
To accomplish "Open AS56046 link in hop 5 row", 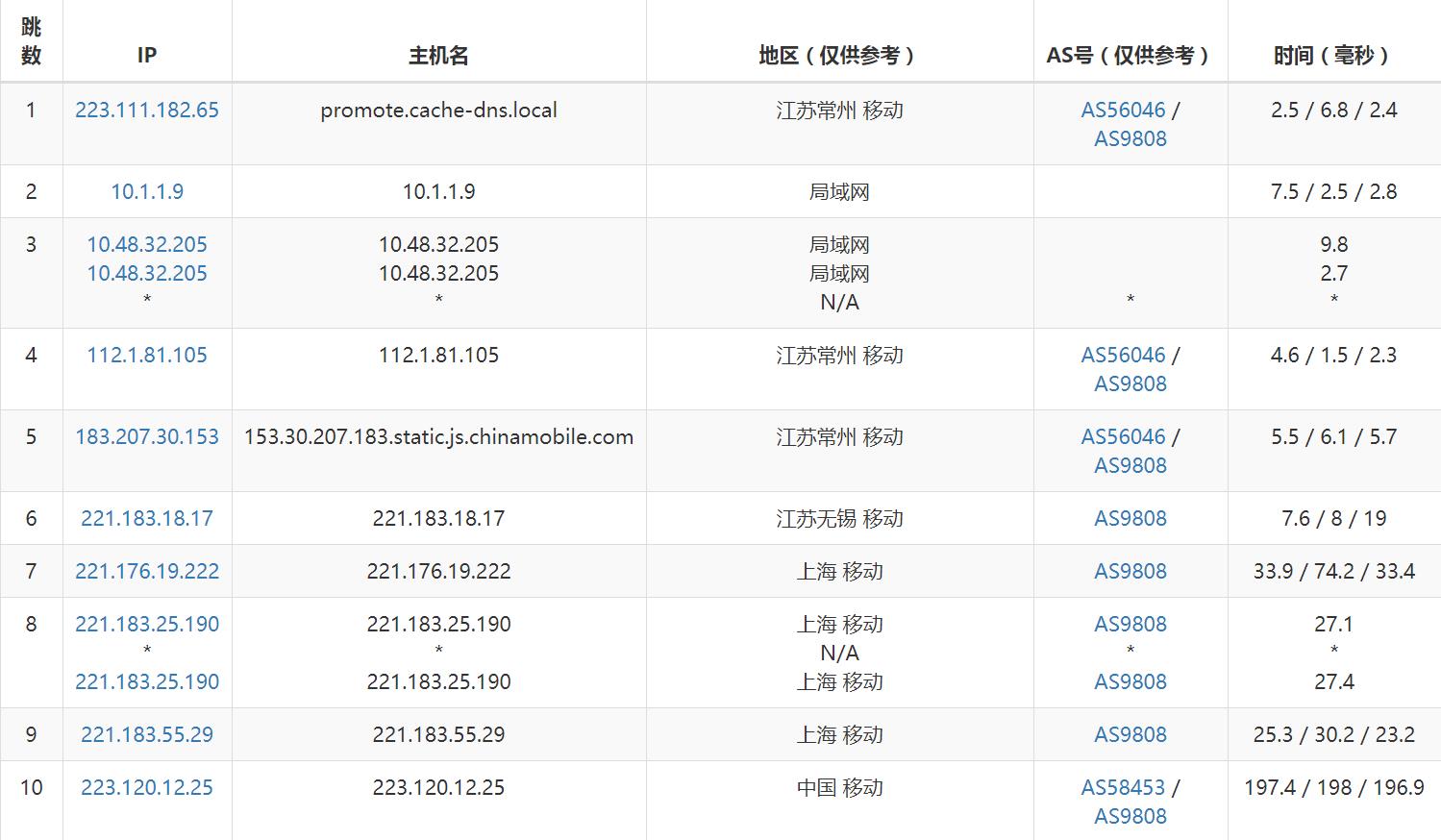I will pos(1123,436).
